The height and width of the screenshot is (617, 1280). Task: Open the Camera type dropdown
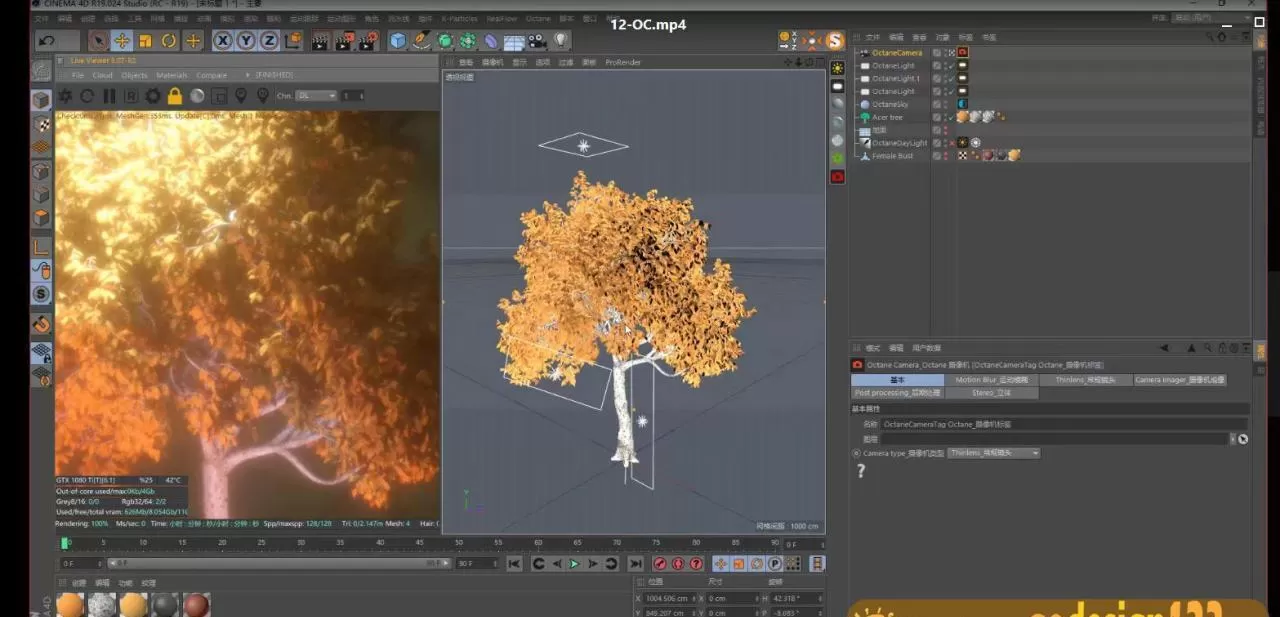tap(993, 453)
